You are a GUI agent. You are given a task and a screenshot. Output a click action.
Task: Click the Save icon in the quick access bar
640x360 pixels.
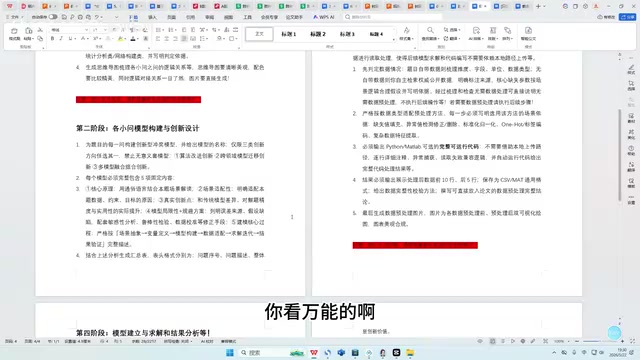click(64, 17)
